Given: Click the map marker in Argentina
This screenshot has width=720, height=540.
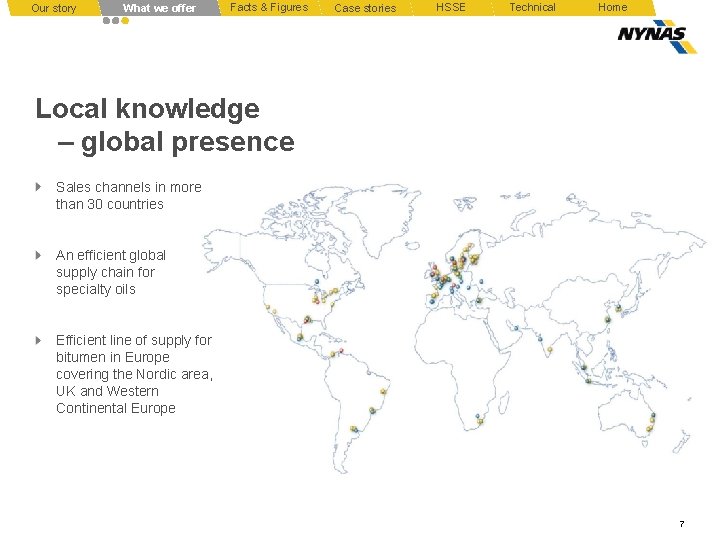Looking at the screenshot, I should 354,429.
